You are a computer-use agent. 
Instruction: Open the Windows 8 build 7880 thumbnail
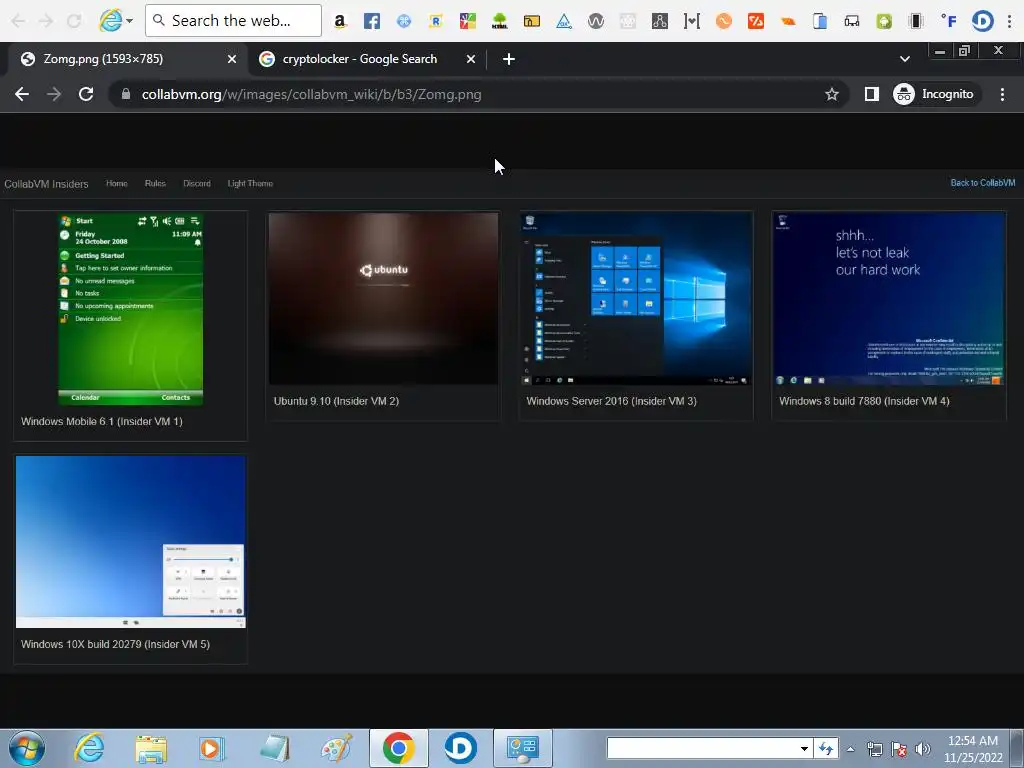coord(889,298)
